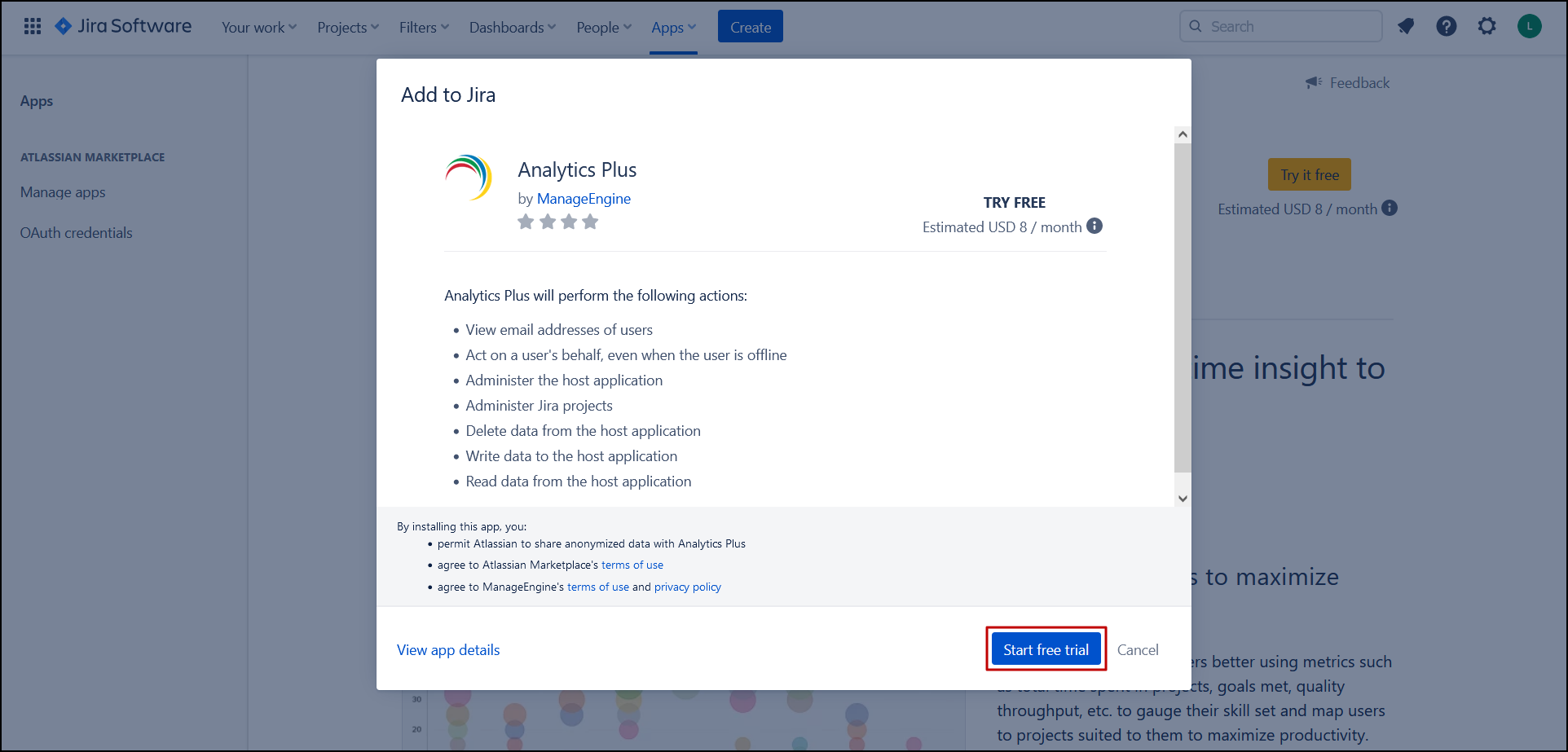Click the Analytics Plus app logo

point(469,177)
